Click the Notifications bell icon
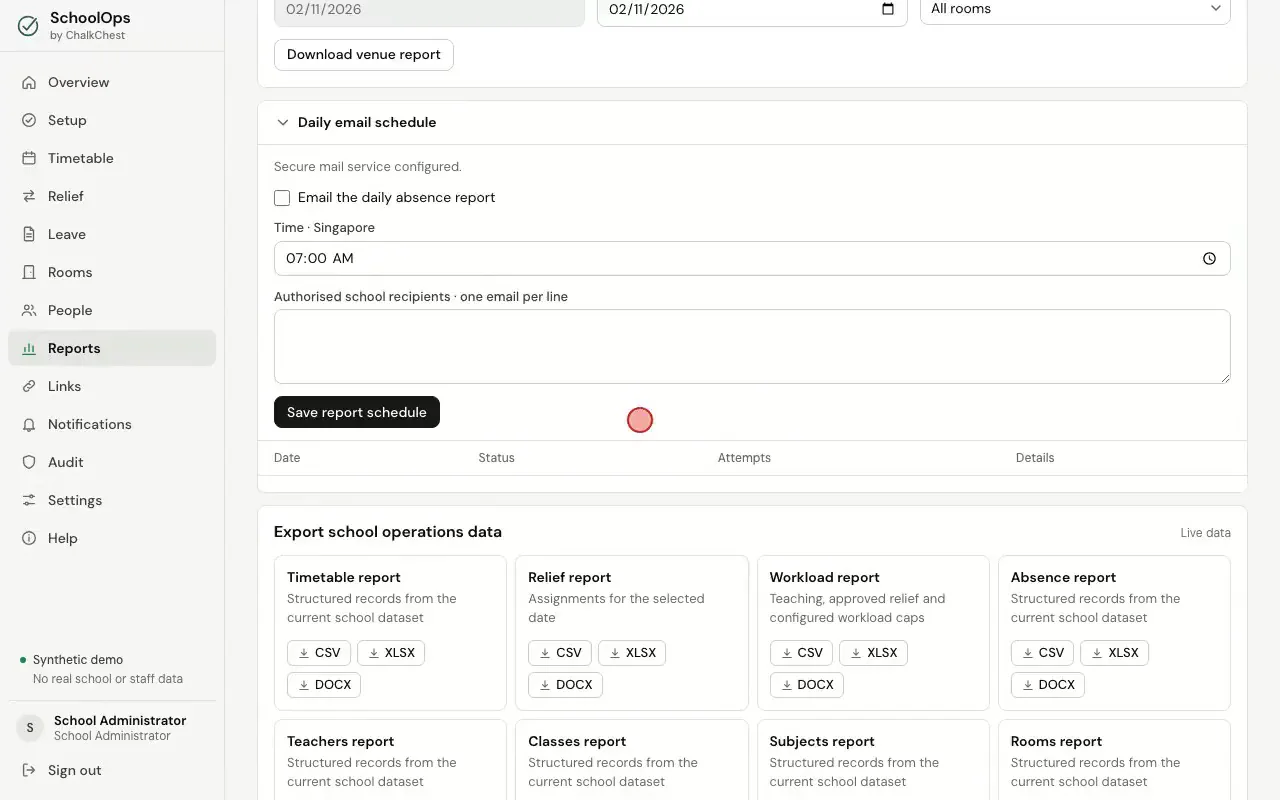The image size is (1280, 800). pyautogui.click(x=29, y=424)
